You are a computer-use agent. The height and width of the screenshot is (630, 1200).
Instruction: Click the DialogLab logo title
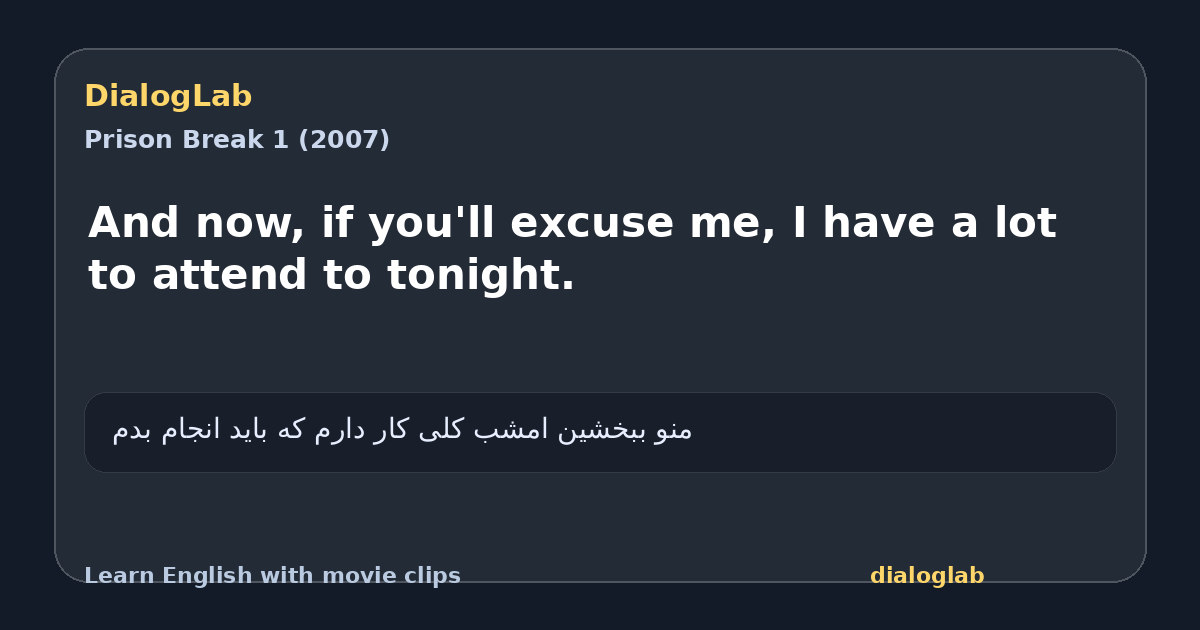168,97
